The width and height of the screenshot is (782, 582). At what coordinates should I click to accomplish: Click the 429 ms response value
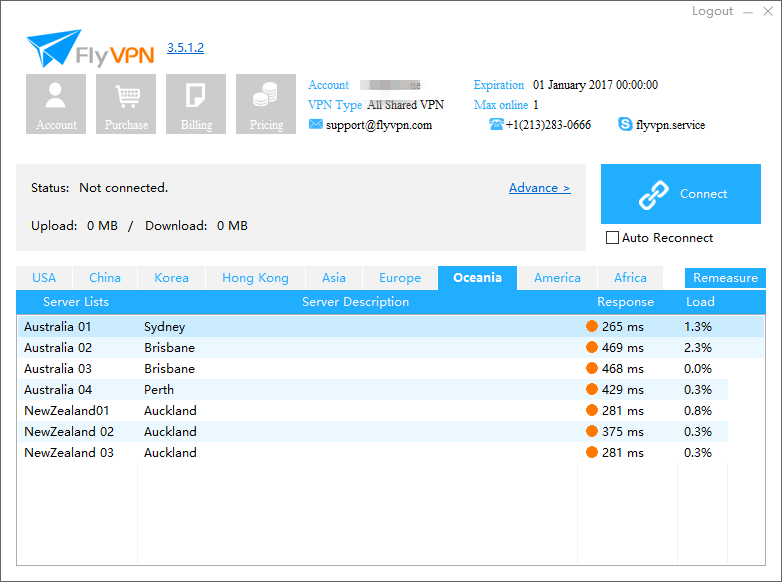tap(622, 389)
